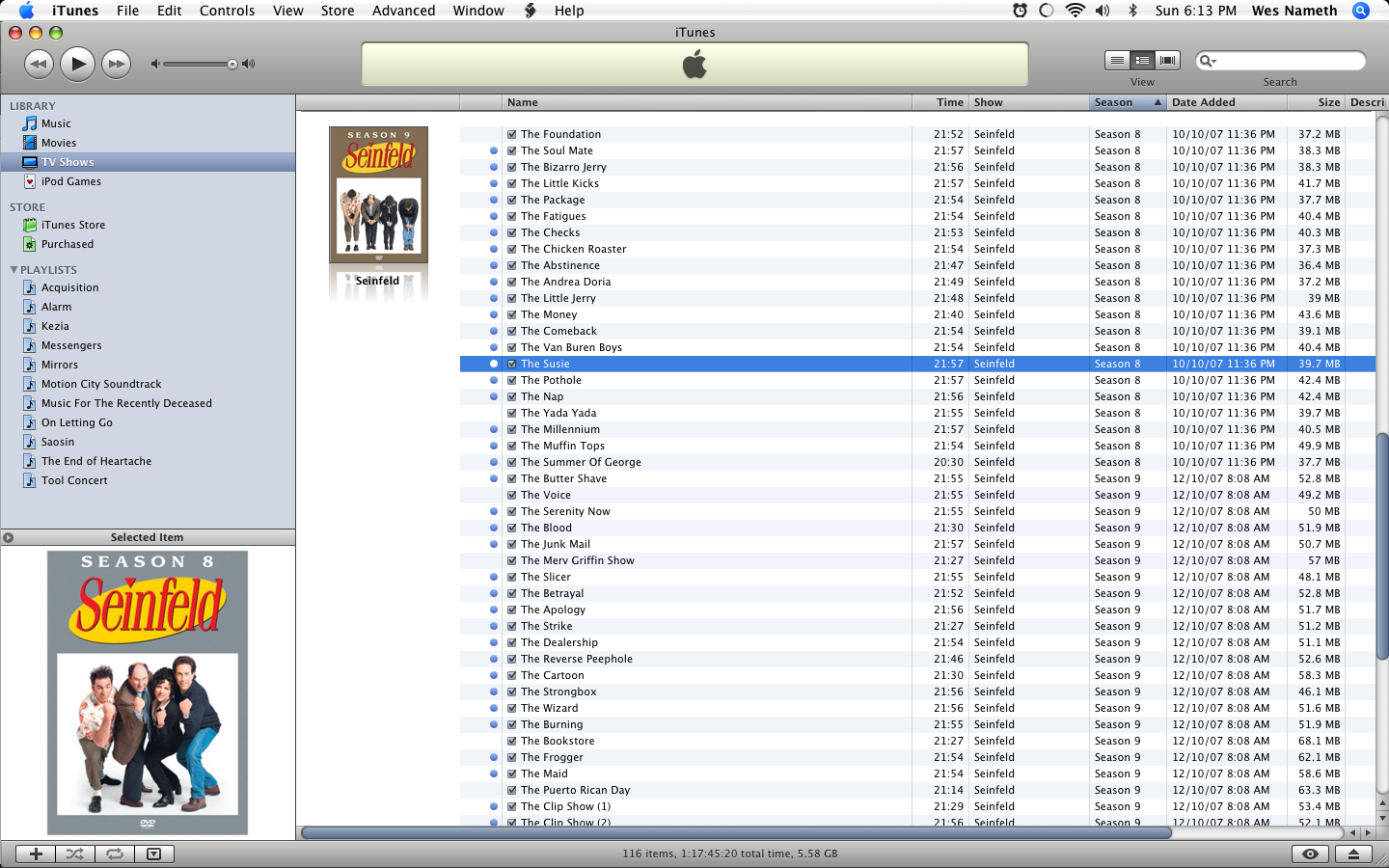
Task: Click the Seinfeld Season 8 cover artwork
Action: click(x=148, y=692)
